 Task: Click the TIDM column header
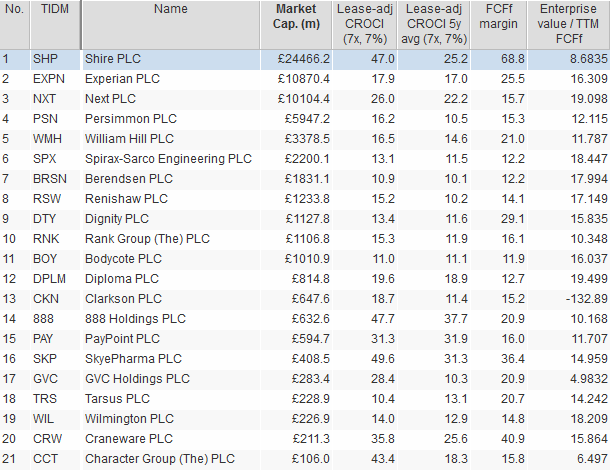[x=55, y=25]
